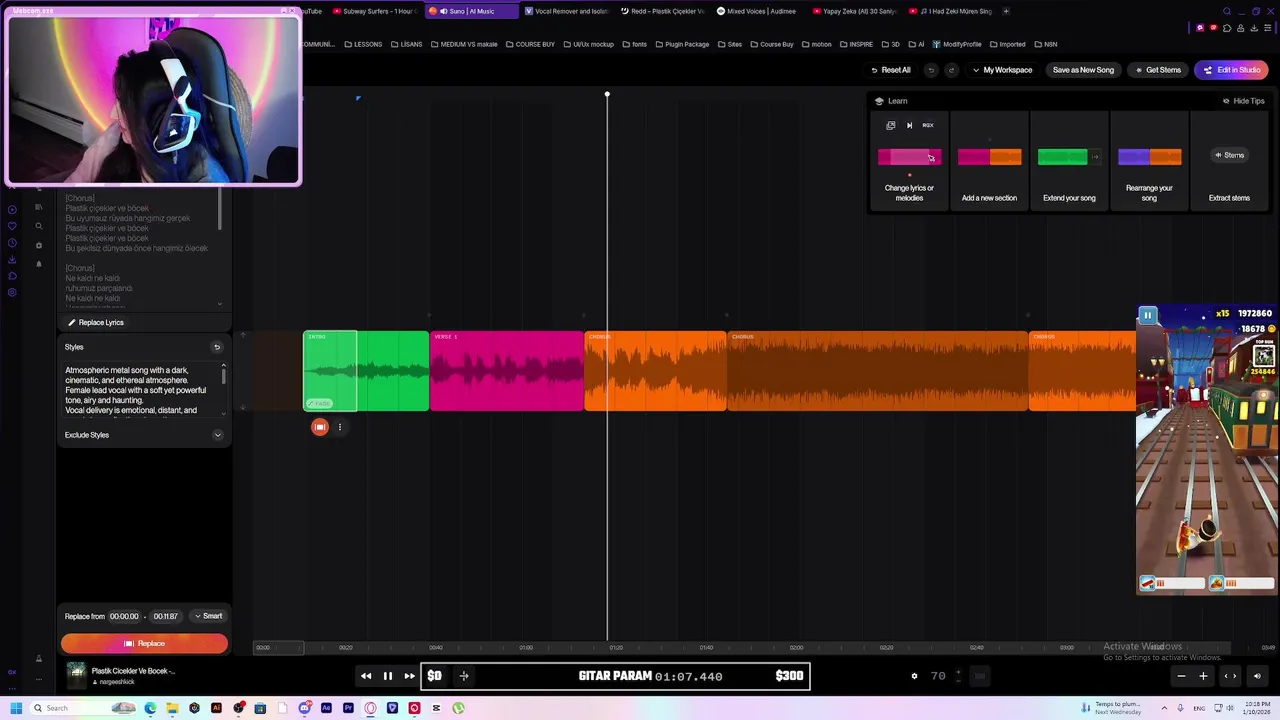Hide the Learn tips panel
This screenshot has width=1280, height=720.
(x=1243, y=101)
